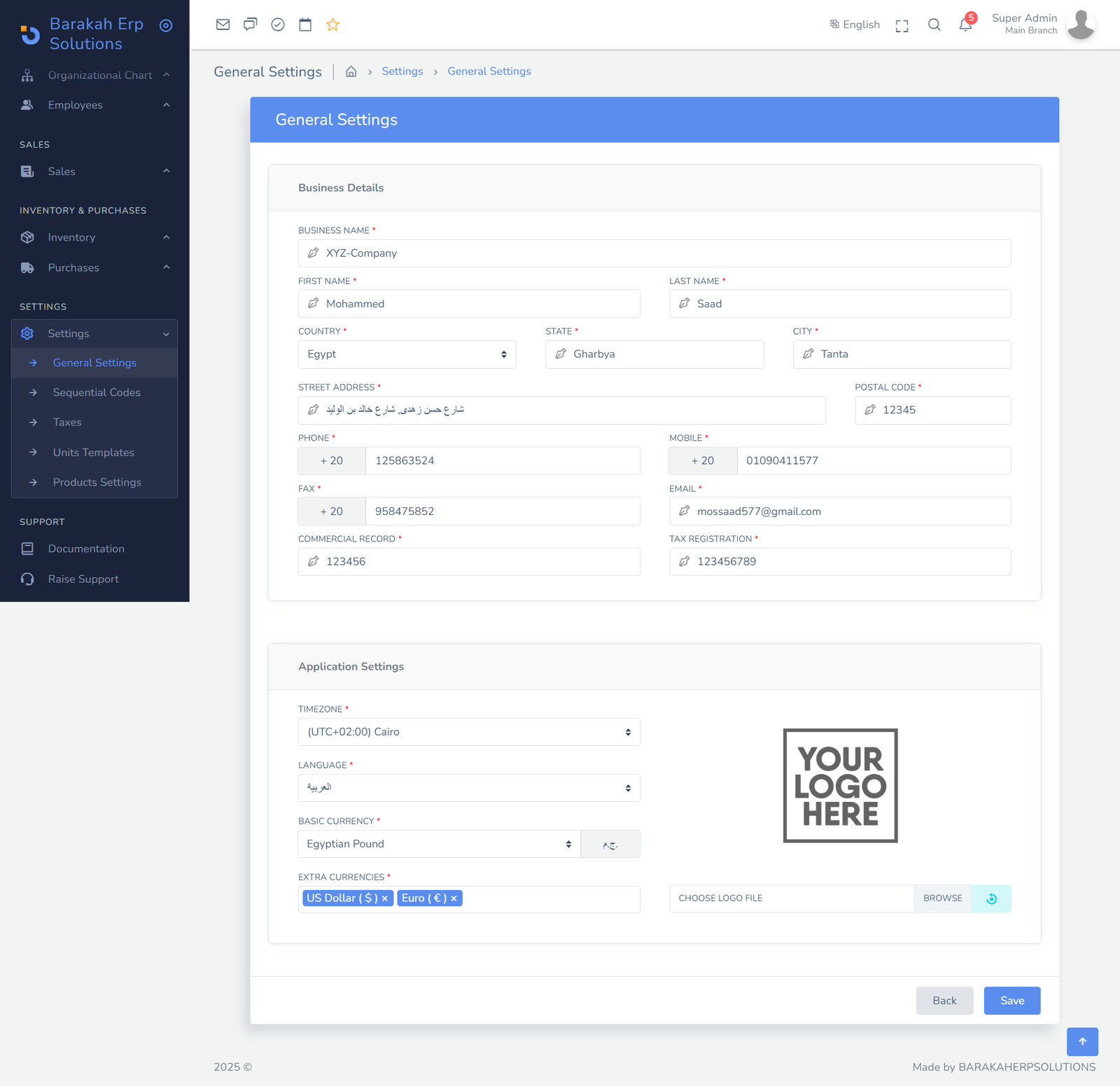Open the calendar icon in toolbar

tap(305, 25)
